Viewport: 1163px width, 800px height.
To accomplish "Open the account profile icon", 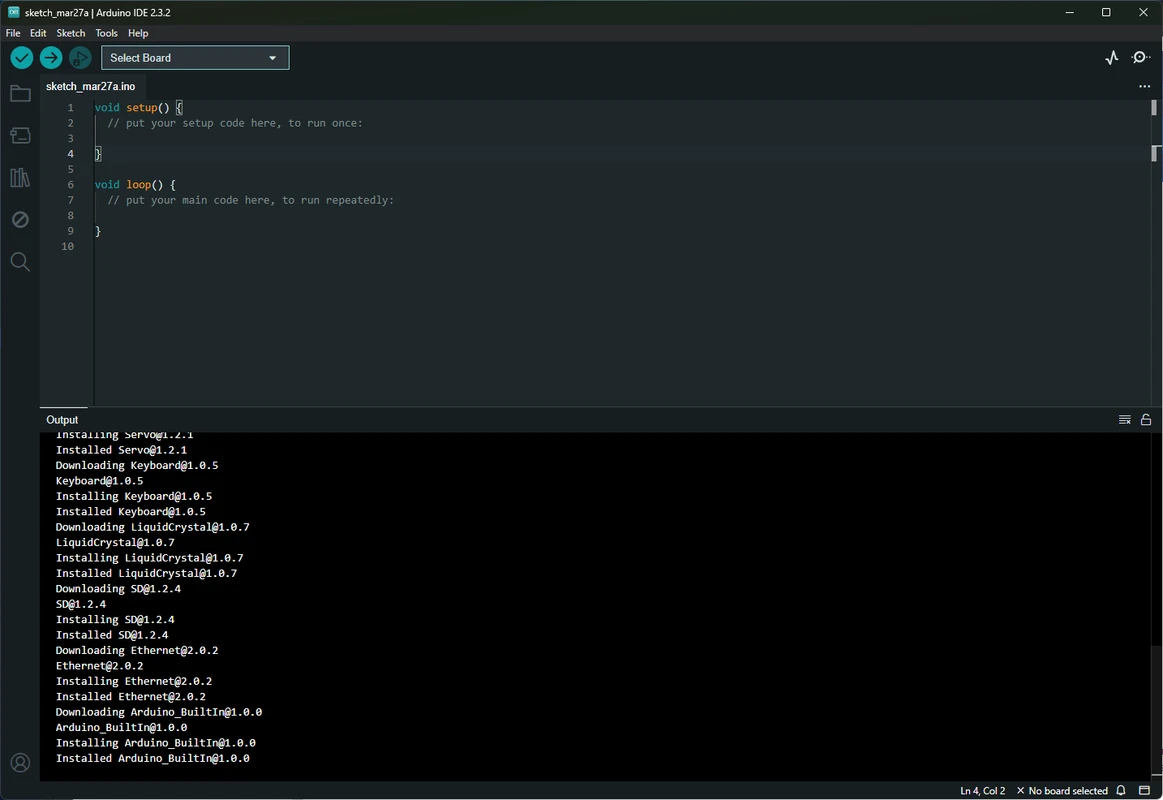I will [20, 763].
